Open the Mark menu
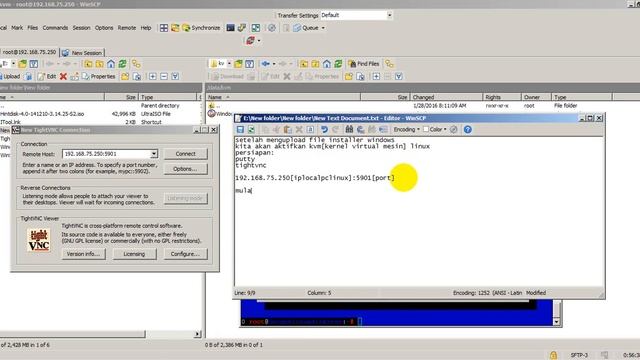The width and height of the screenshot is (640, 360). (x=17, y=28)
